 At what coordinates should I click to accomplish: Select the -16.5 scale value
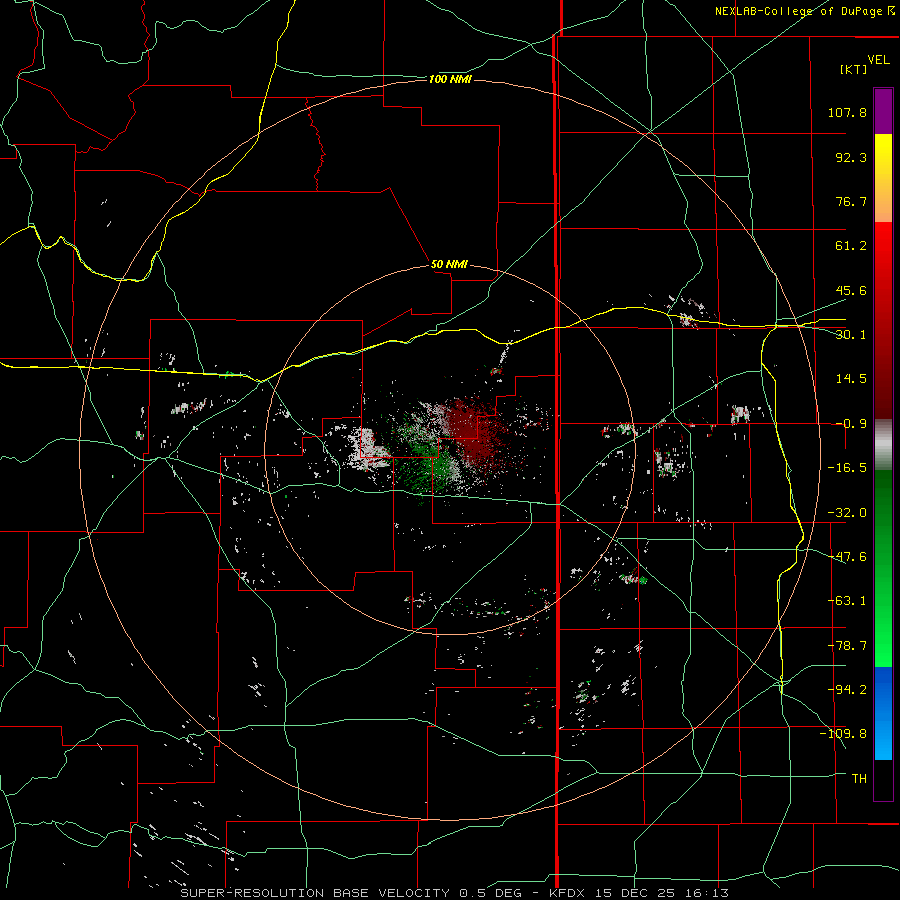847,468
